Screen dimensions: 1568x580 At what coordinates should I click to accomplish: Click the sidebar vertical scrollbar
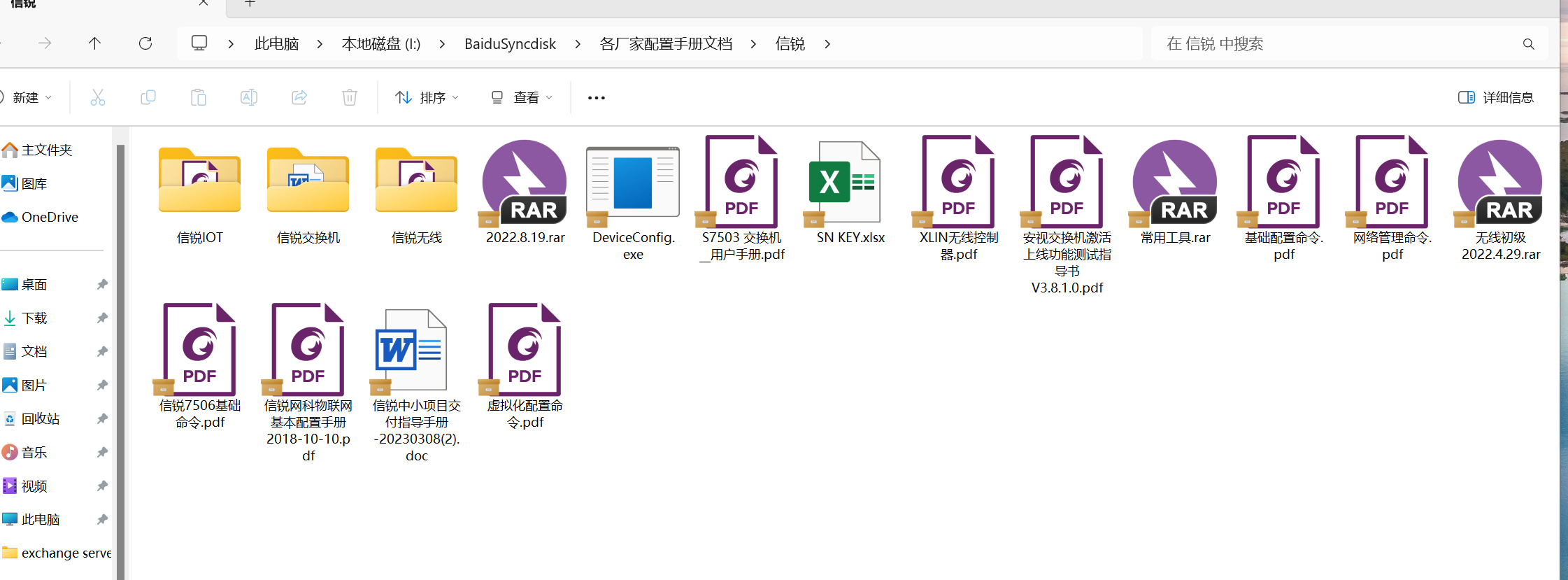(x=120, y=360)
